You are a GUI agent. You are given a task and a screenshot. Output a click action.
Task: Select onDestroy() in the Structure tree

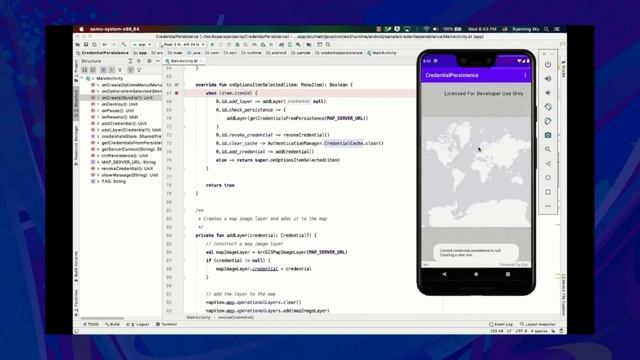click(x=120, y=104)
